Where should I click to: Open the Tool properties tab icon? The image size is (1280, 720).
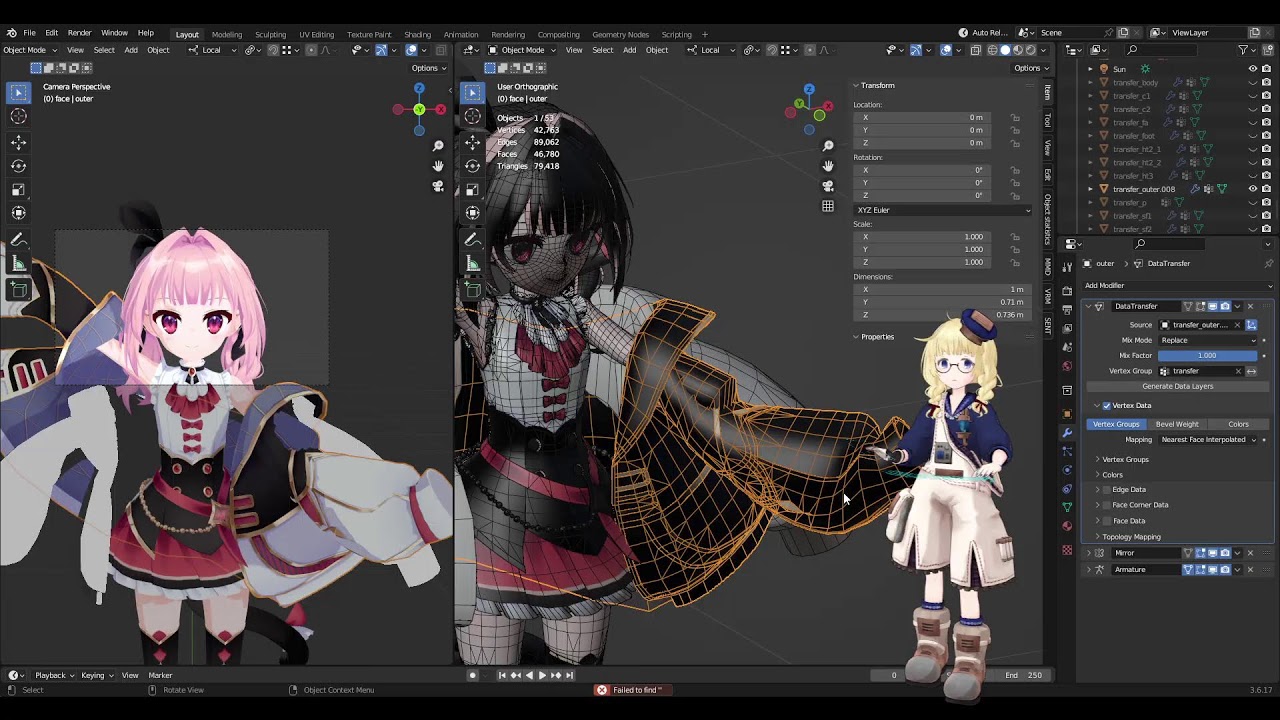coord(1067,265)
